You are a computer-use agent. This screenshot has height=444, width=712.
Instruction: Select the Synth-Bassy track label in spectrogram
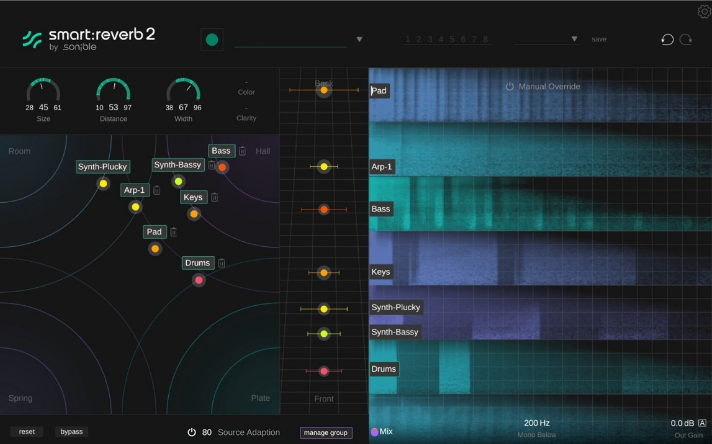pyautogui.click(x=395, y=332)
